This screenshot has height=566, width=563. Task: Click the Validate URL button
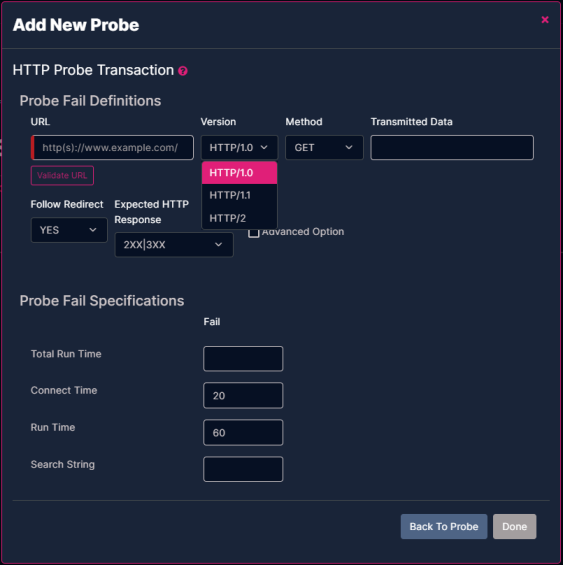pos(62,175)
